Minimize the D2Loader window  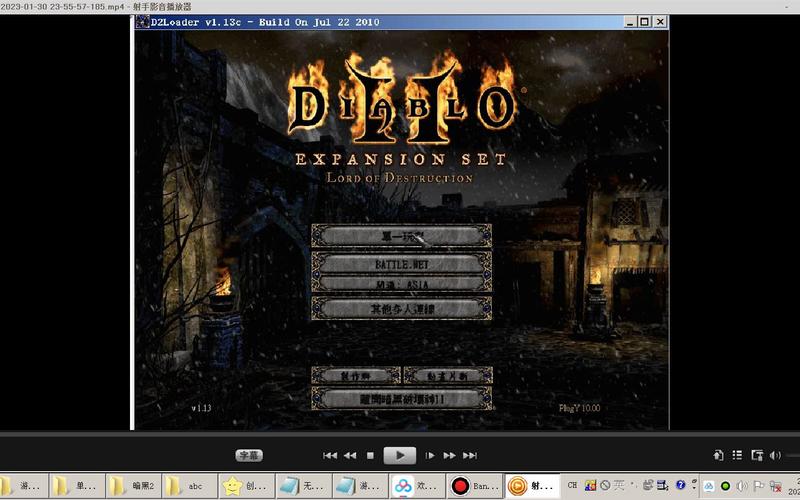click(x=630, y=22)
